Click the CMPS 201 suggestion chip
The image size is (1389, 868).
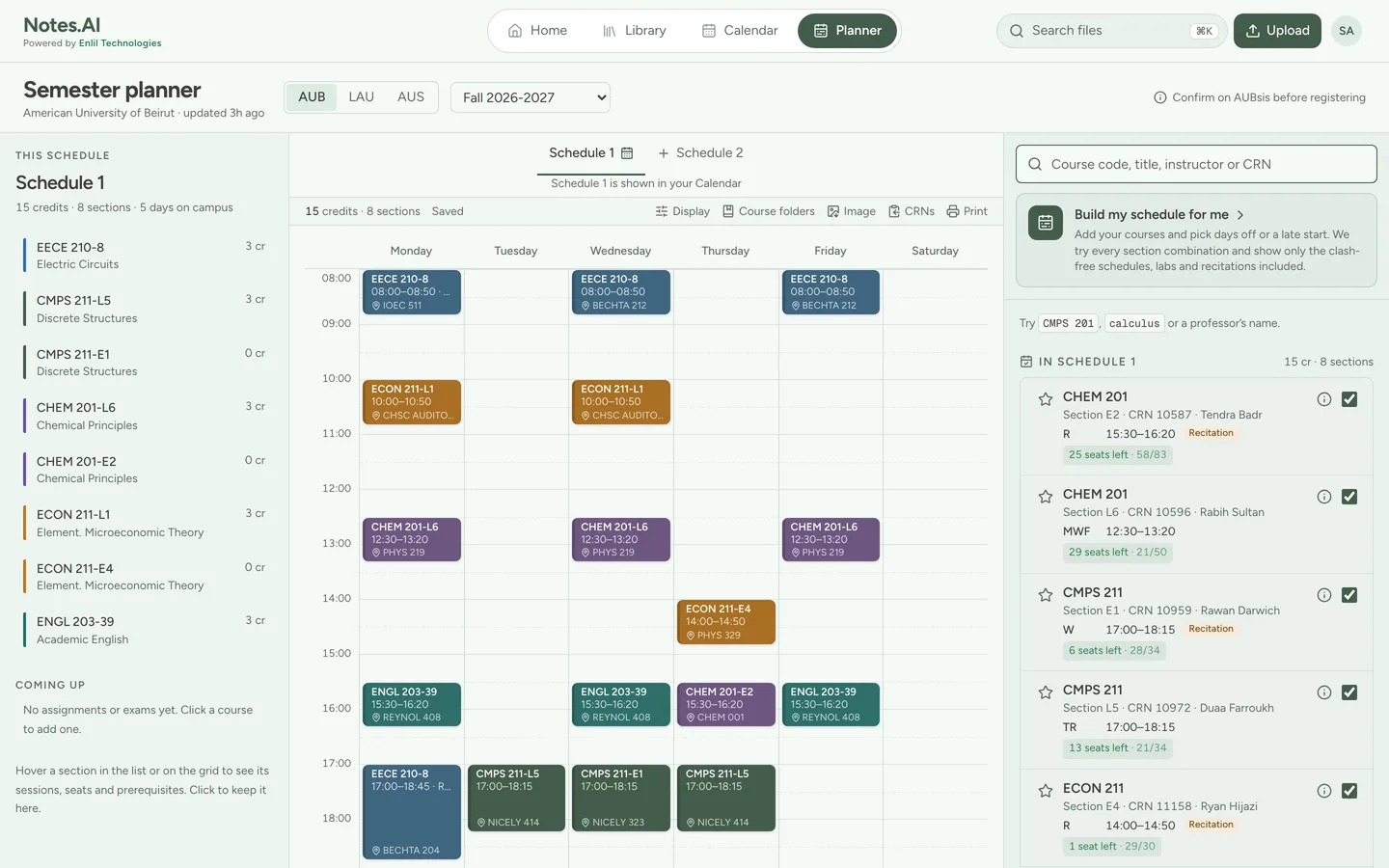coord(1068,323)
